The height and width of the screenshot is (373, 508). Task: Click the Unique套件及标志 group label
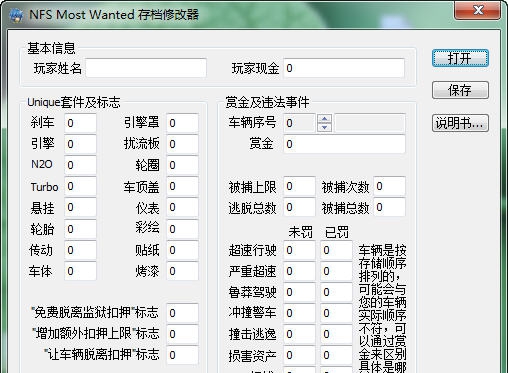click(74, 102)
